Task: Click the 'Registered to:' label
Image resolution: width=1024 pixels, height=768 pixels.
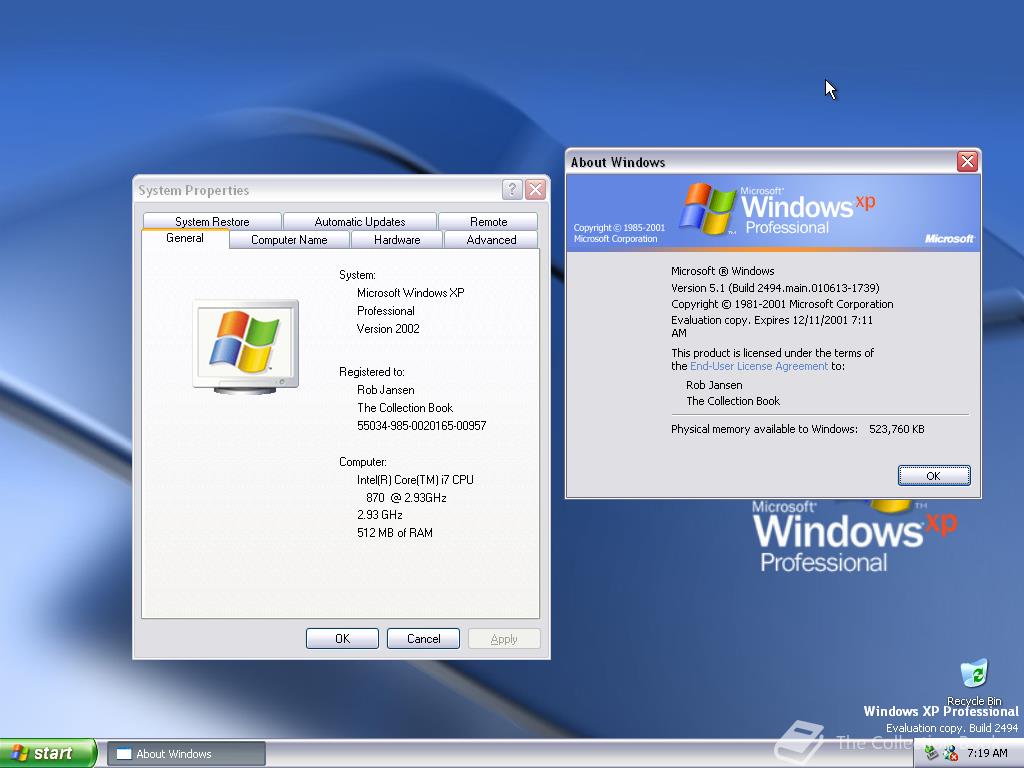Action: [x=372, y=372]
